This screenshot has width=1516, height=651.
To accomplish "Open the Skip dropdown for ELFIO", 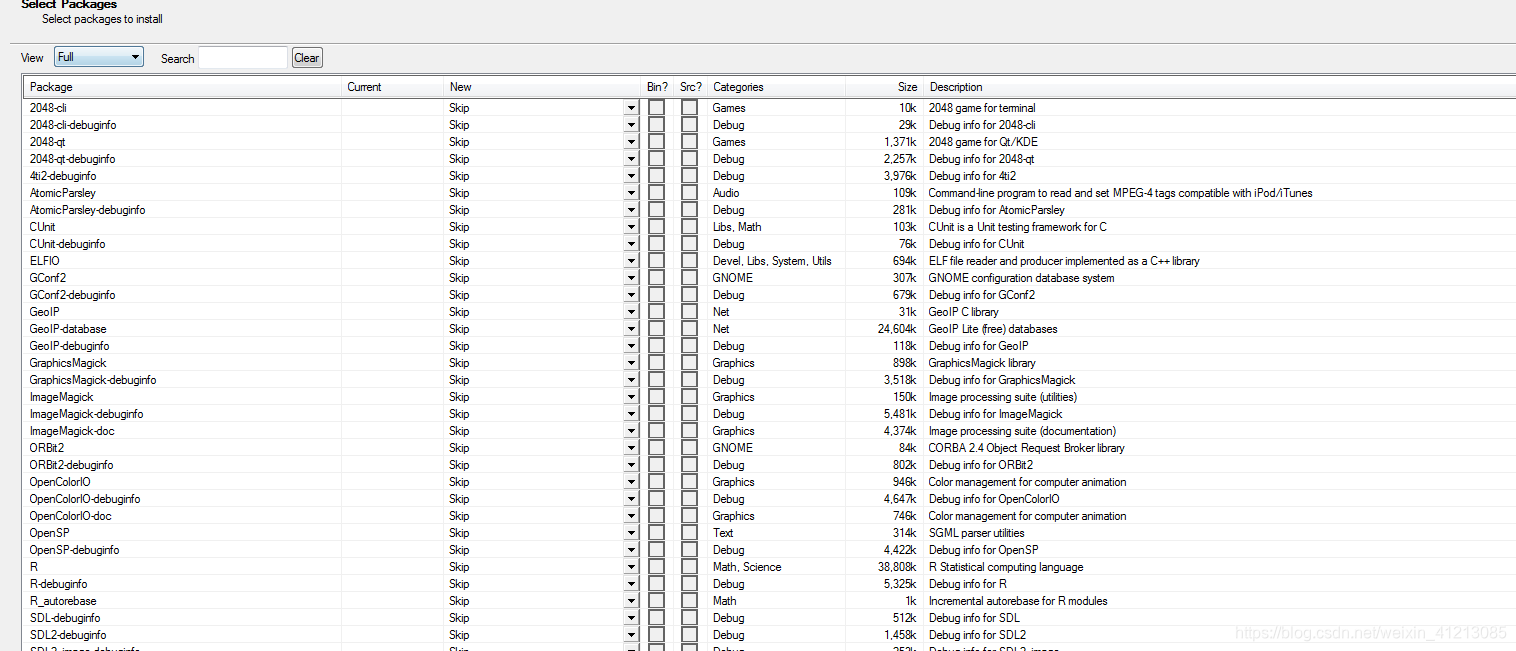I will pyautogui.click(x=631, y=261).
